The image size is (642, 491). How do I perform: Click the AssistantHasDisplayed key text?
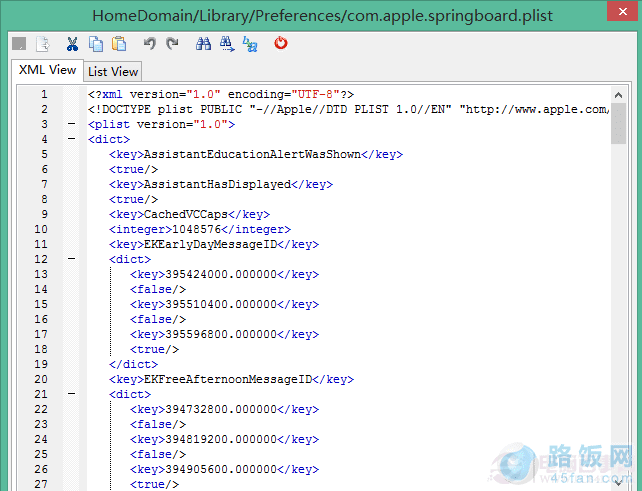coord(217,184)
